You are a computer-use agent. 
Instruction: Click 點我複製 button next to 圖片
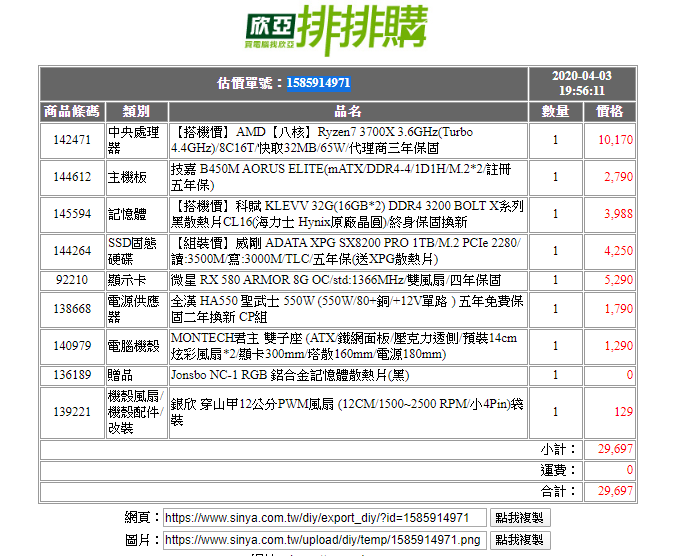click(x=520, y=540)
